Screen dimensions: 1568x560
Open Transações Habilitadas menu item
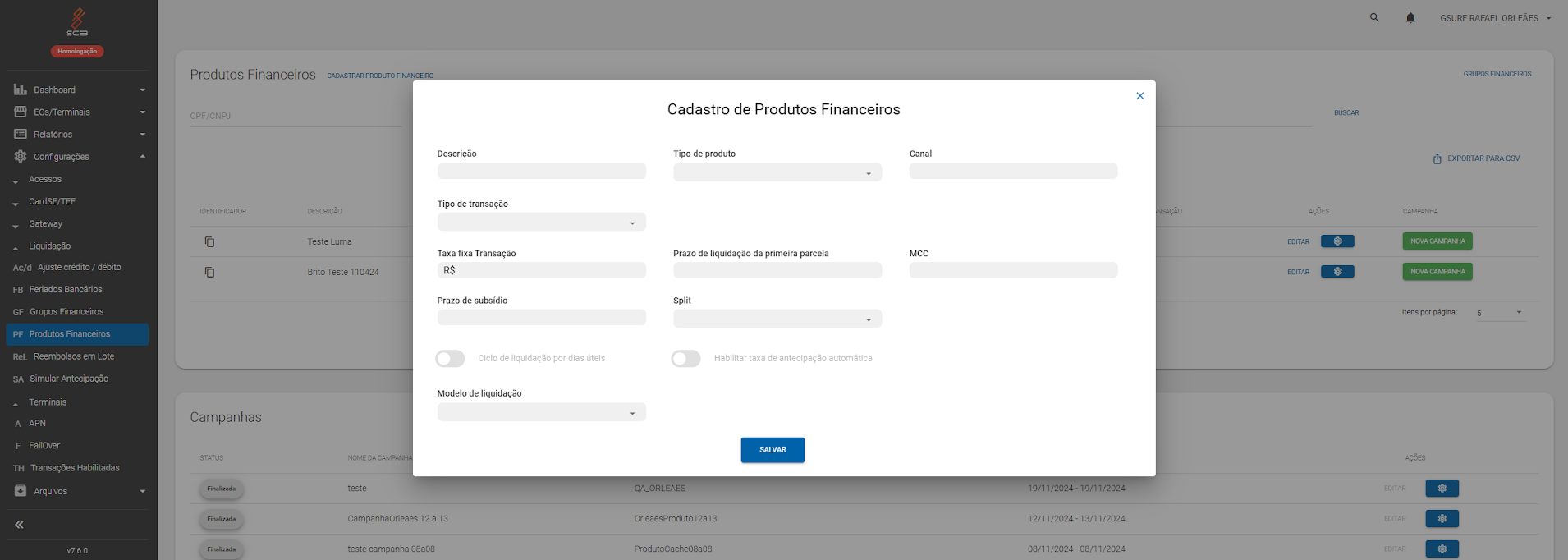[77, 468]
